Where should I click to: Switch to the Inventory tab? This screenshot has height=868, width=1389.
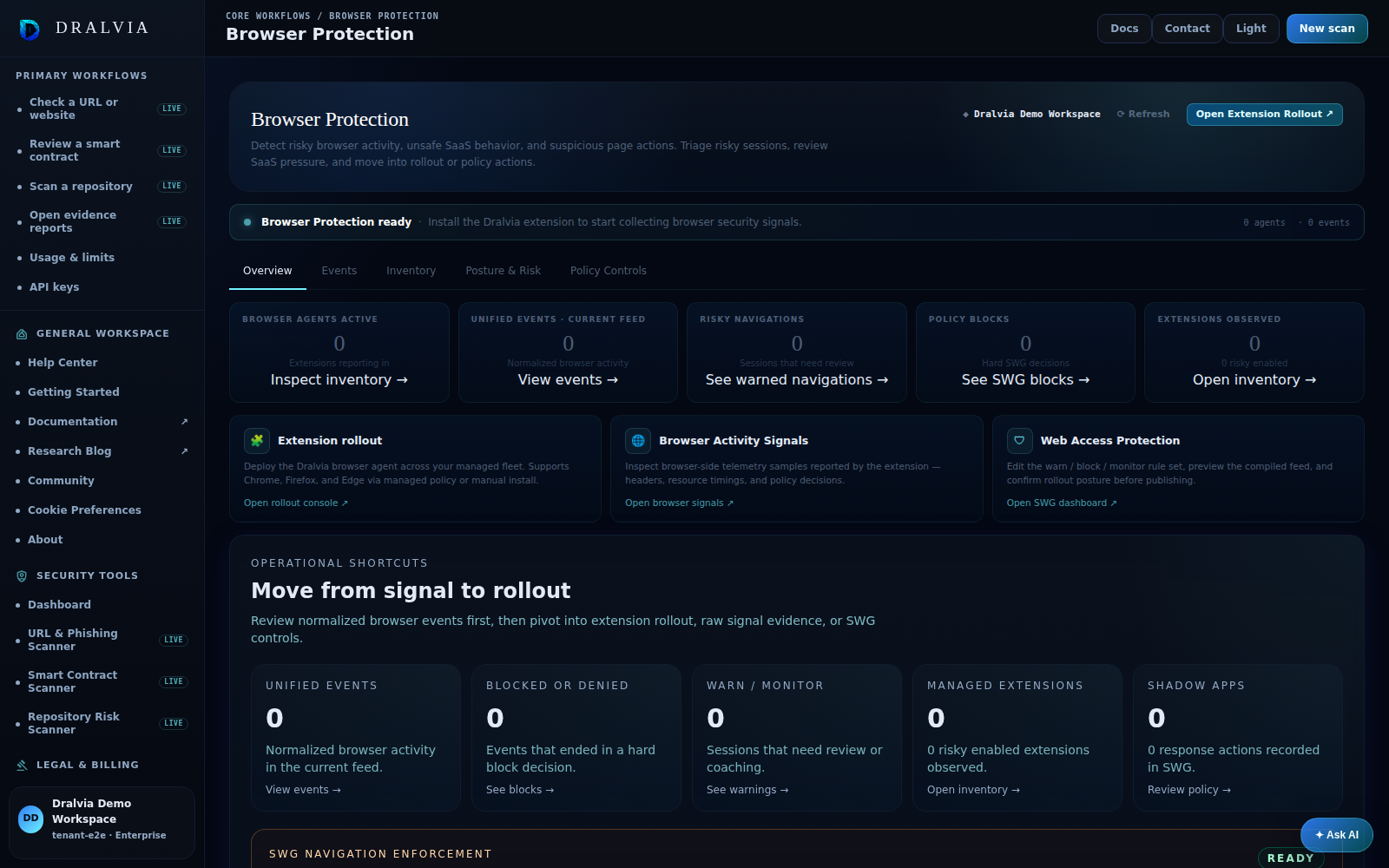click(x=411, y=271)
